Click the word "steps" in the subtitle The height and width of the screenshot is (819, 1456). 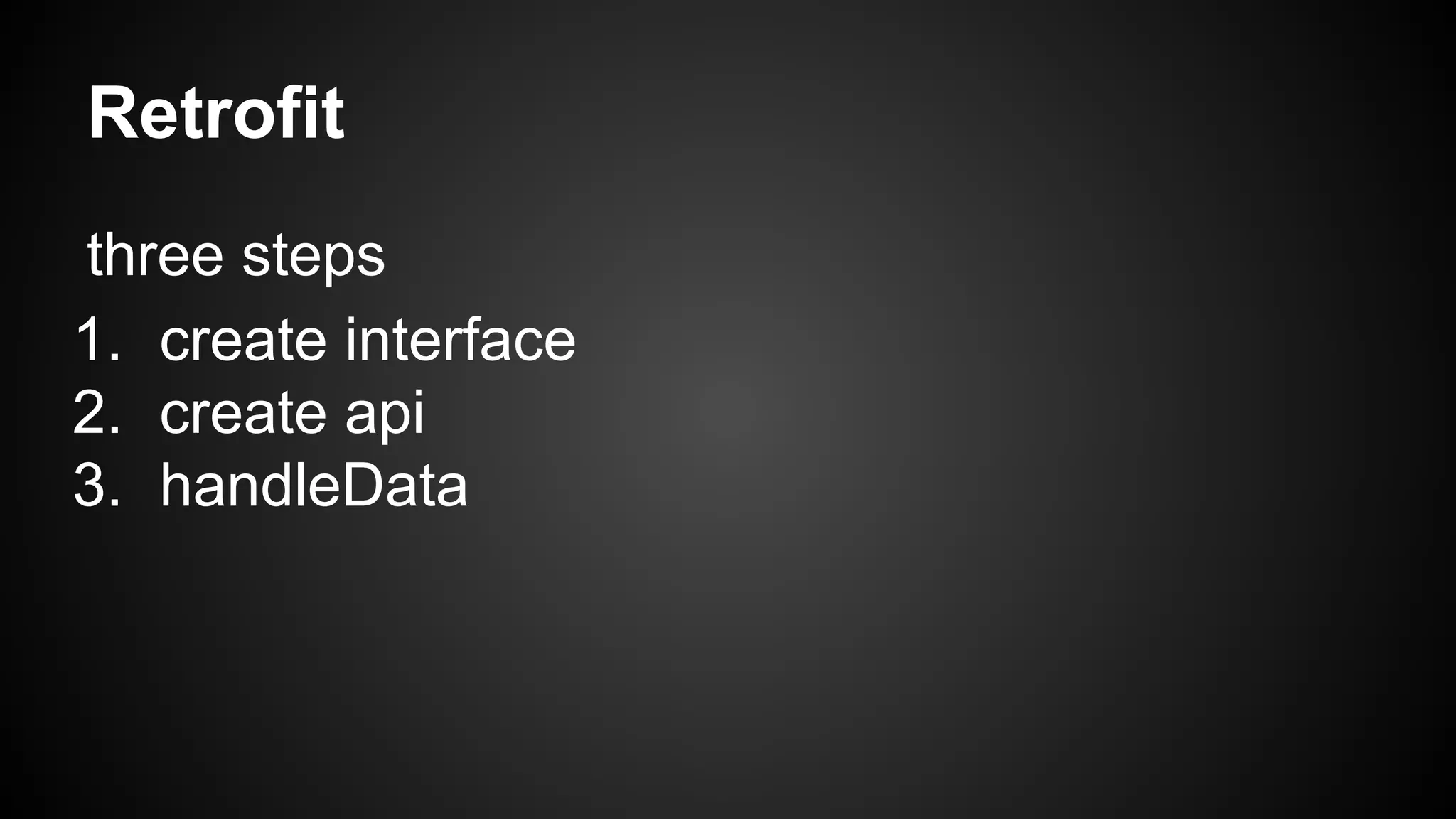314,256
